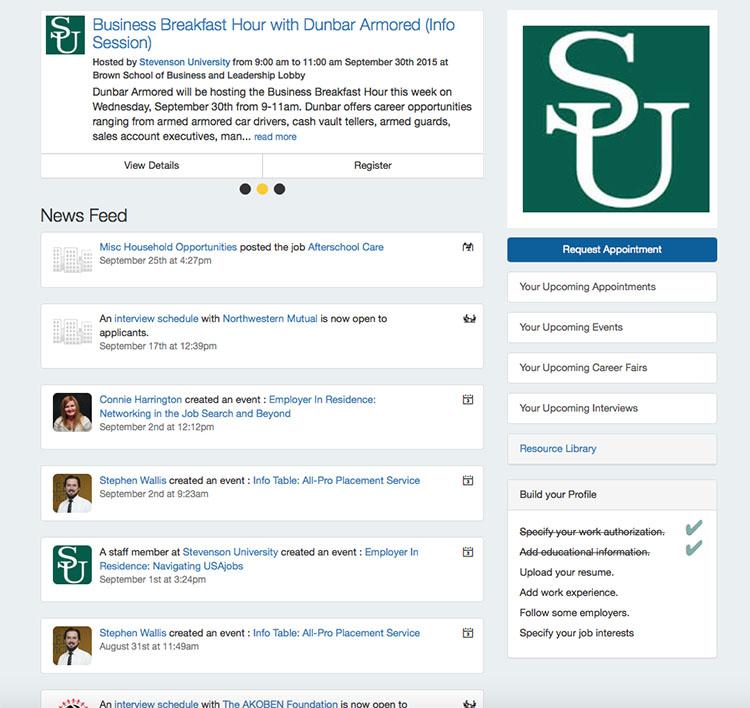Click the job icon on Afterschool Care post
The width and height of the screenshot is (750, 708).
coord(468,247)
